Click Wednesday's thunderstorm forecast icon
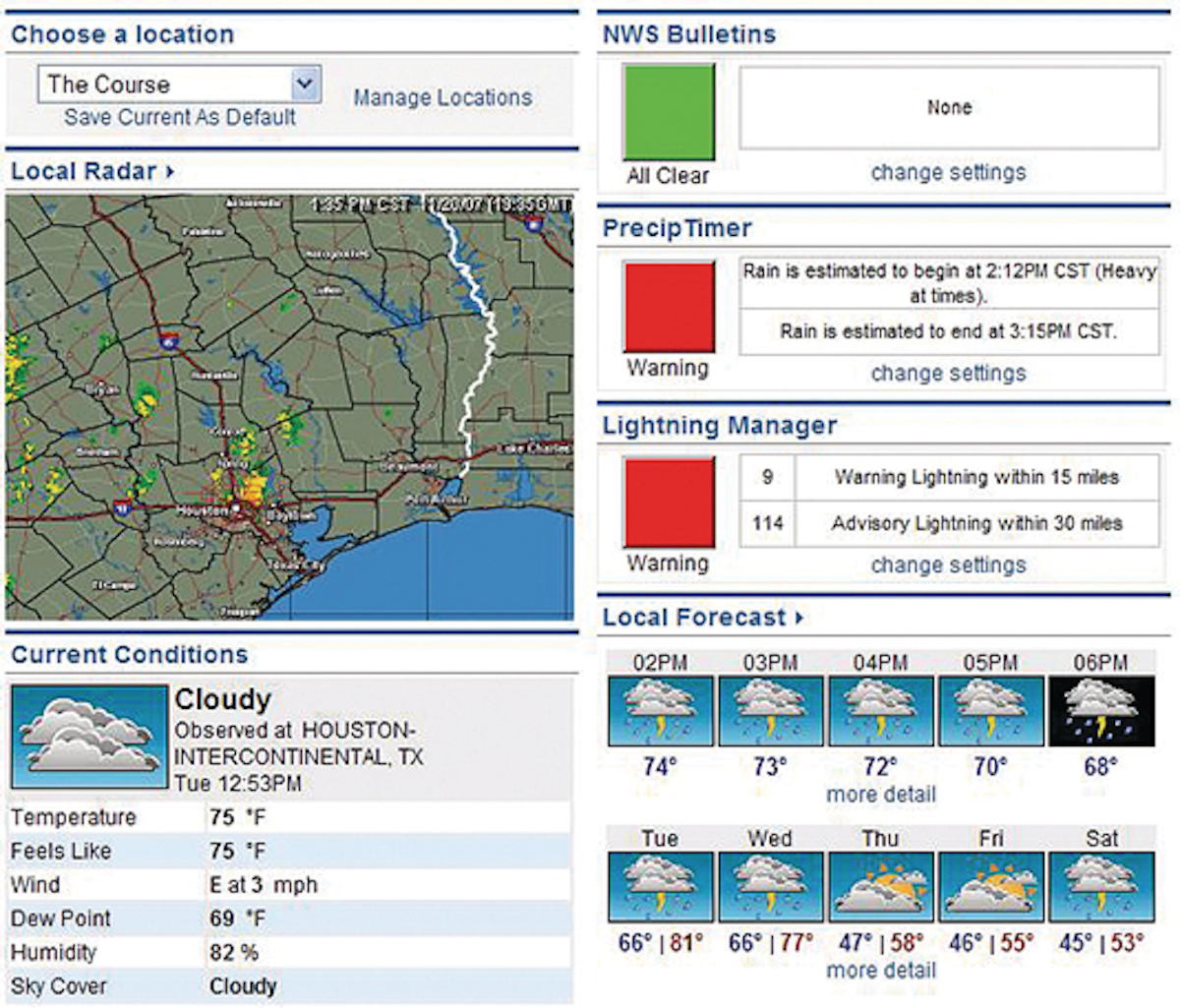Image resolution: width=1180 pixels, height=1008 pixels. coord(771,886)
